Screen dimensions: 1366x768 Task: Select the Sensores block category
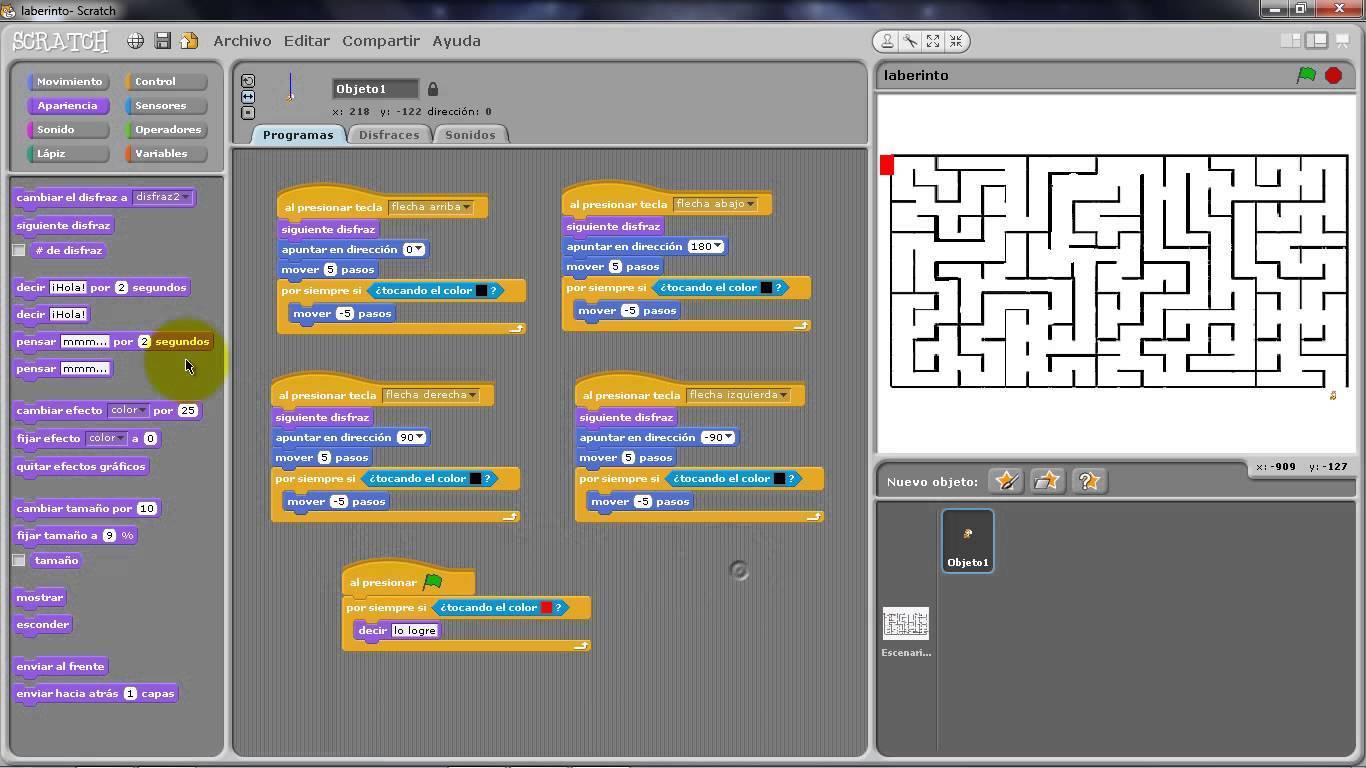[160, 106]
